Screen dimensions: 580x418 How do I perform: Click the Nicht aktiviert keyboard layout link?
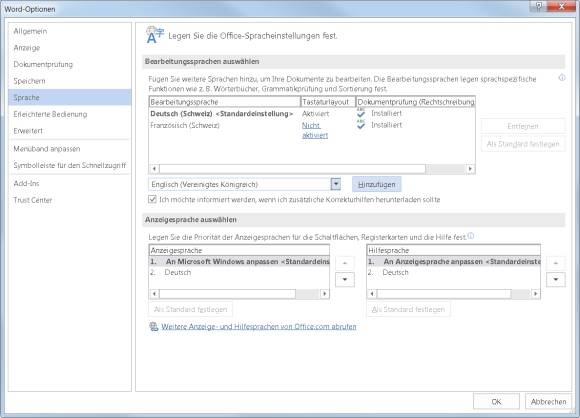click(315, 131)
